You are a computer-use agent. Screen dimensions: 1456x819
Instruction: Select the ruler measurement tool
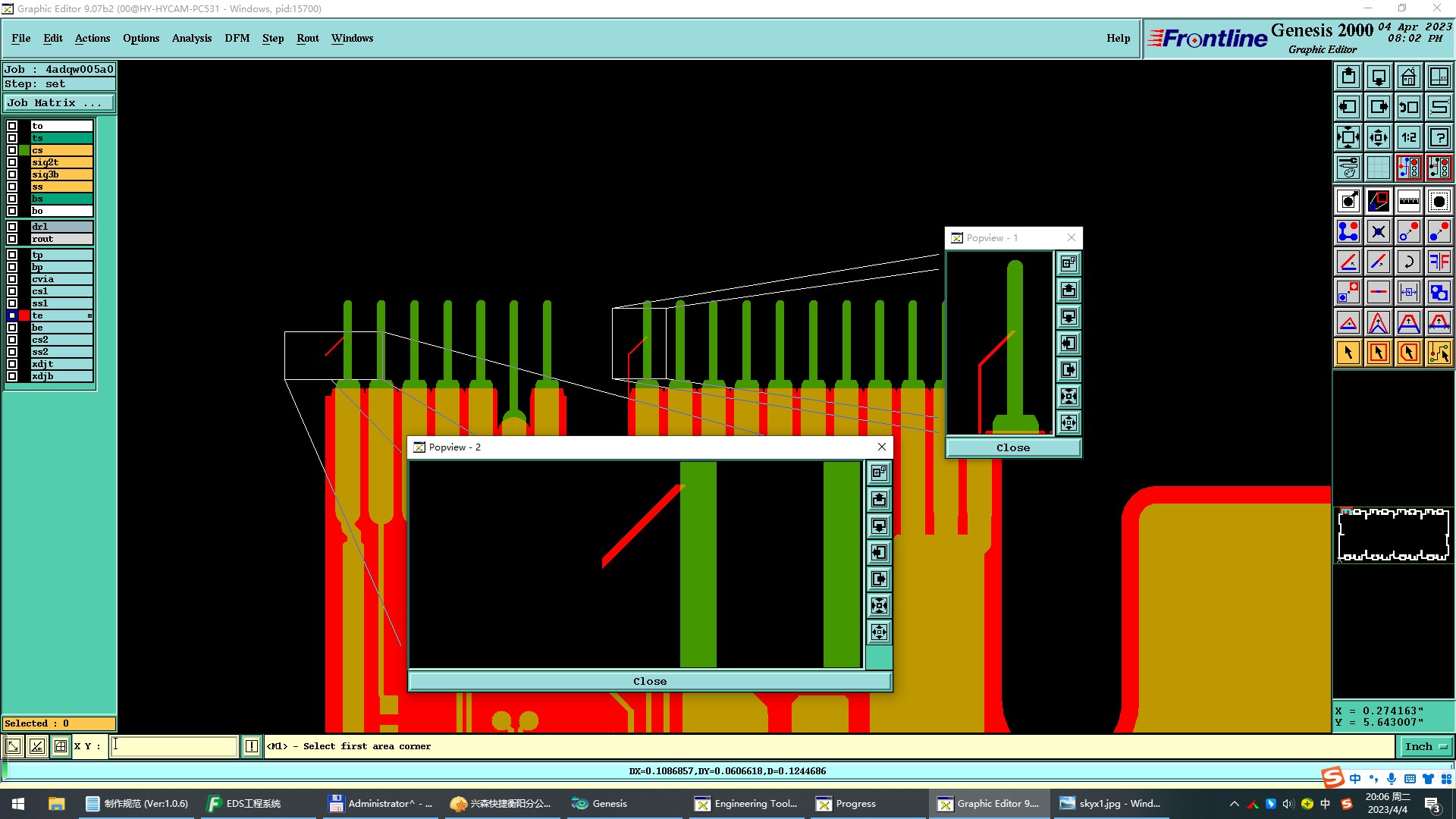pyautogui.click(x=1408, y=201)
